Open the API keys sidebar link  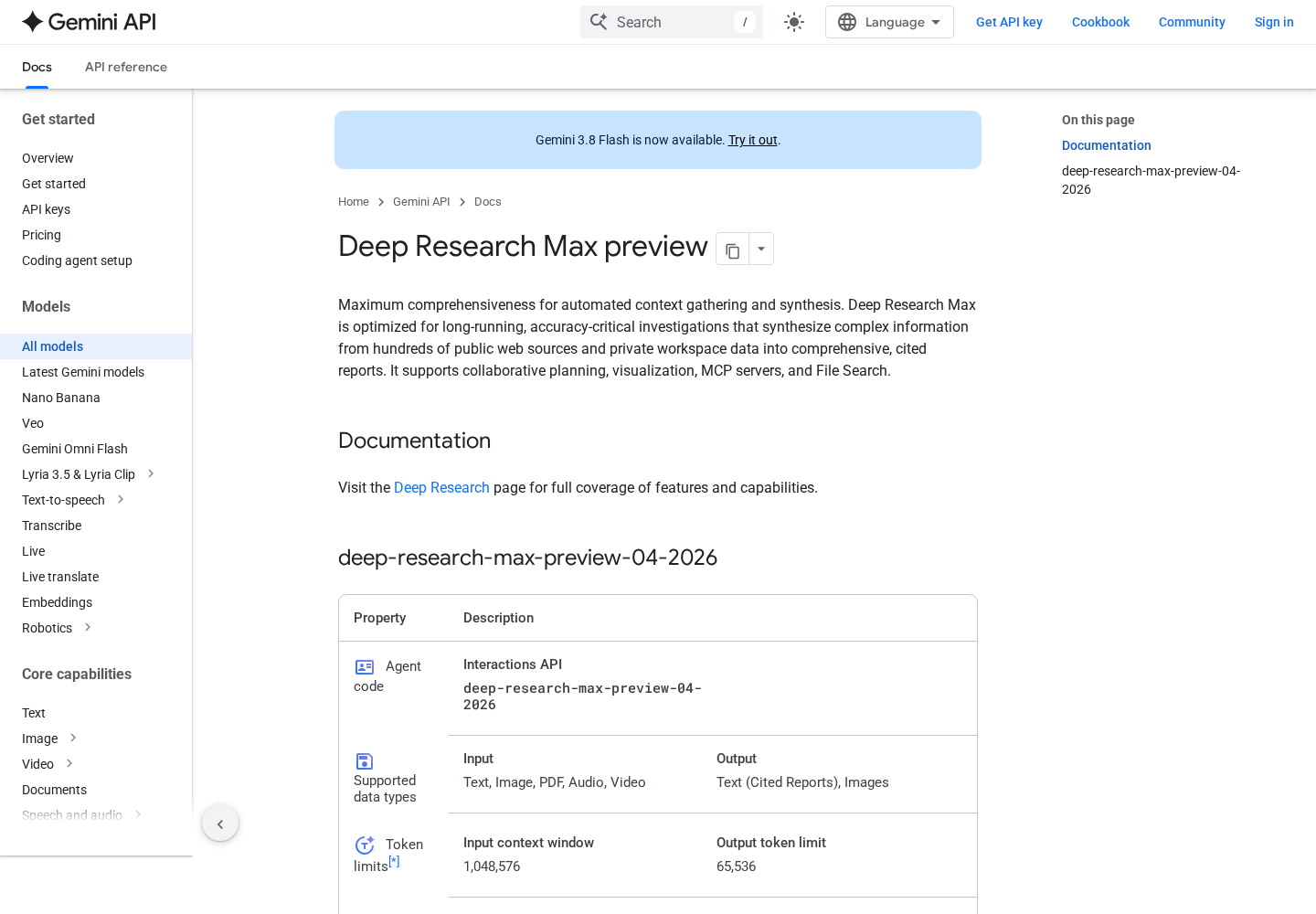click(46, 209)
